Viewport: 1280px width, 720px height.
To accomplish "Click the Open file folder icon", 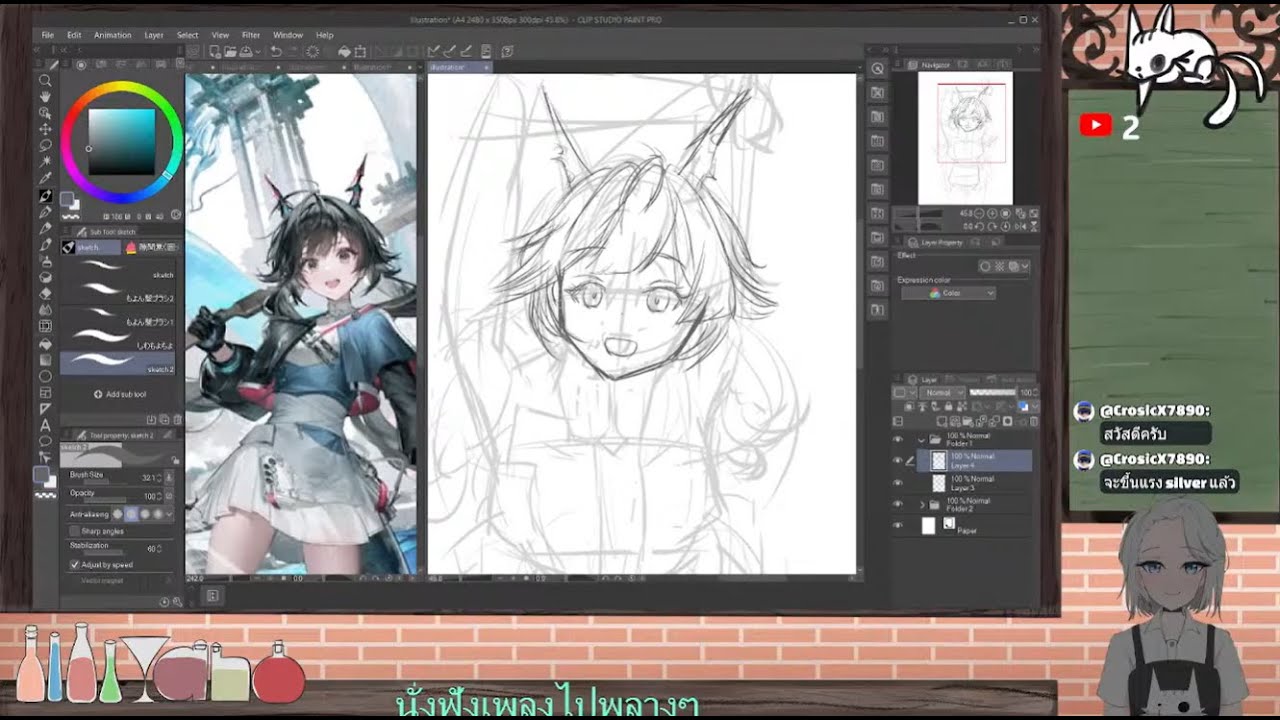I will coord(231,51).
